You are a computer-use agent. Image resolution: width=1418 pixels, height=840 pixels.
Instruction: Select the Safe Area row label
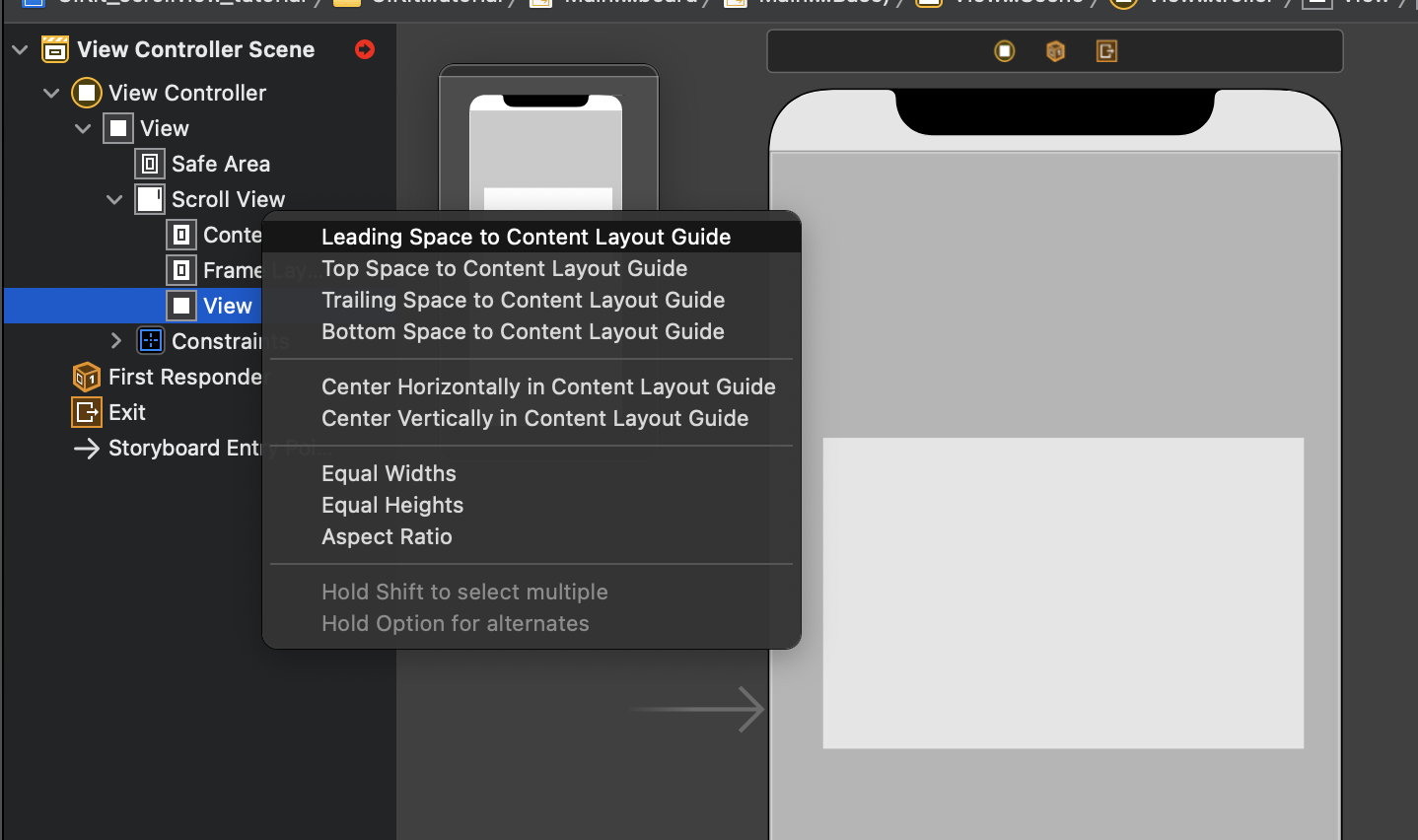(x=221, y=164)
